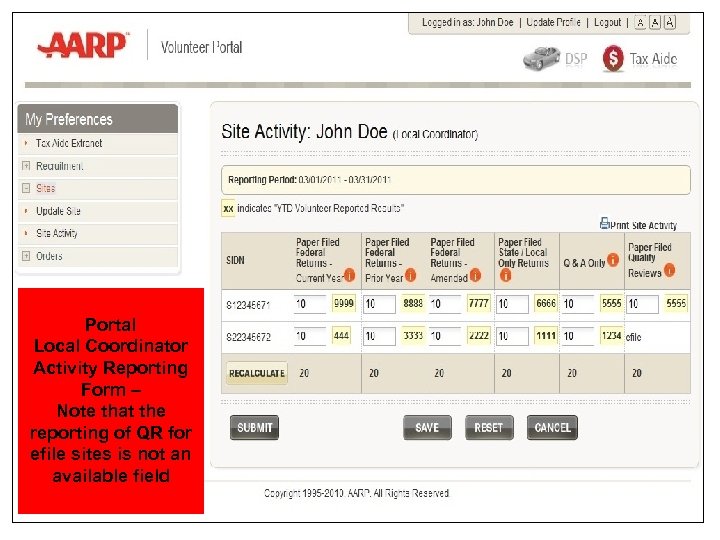This screenshot has width=720, height=540.
Task: Click the efile text in second row
Action: [633, 337]
